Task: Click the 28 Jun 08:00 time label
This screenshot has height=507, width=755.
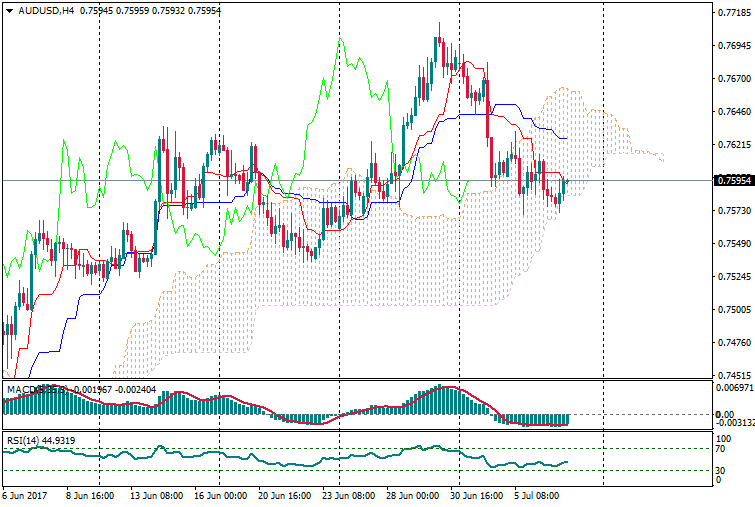Action: 412,495
